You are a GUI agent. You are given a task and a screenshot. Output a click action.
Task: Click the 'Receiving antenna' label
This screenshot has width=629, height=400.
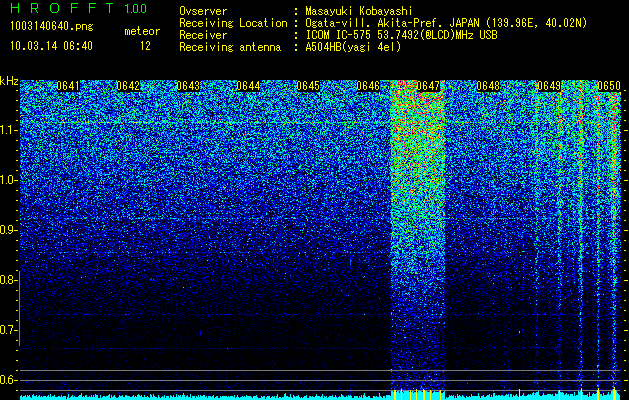click(x=230, y=47)
